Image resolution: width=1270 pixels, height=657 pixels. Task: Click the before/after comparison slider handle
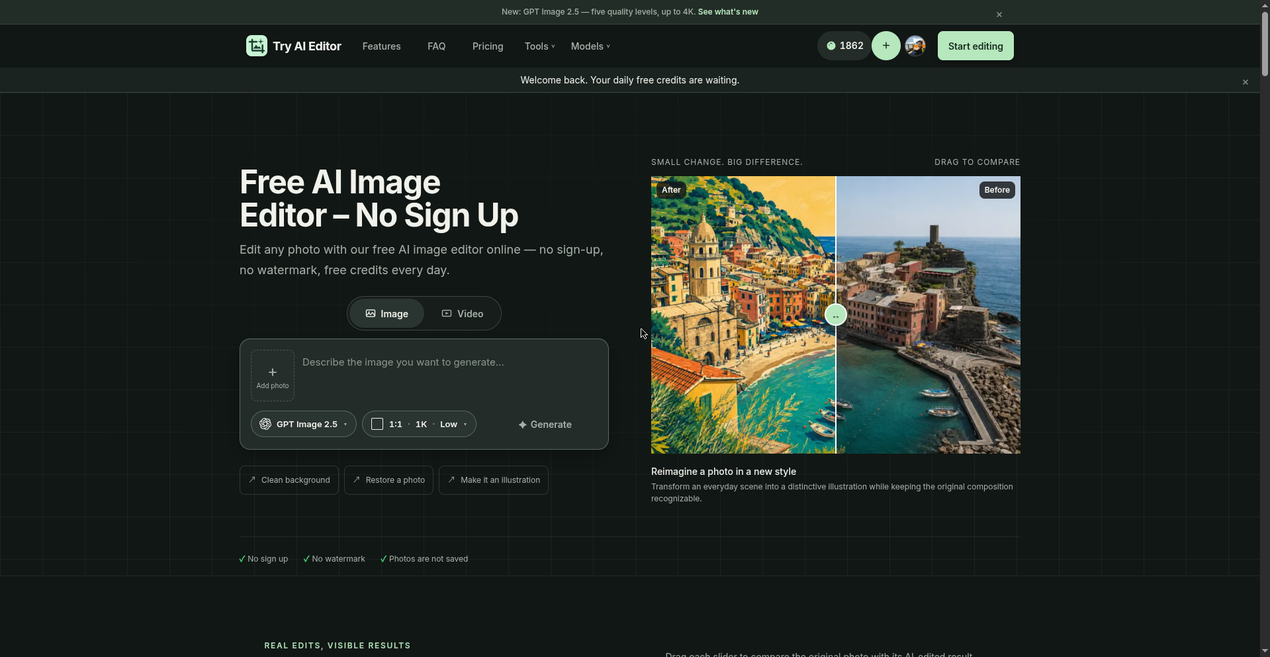coord(836,315)
